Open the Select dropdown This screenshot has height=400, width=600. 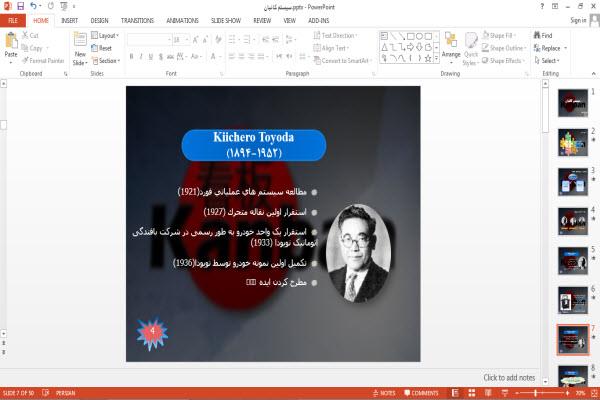(547, 61)
